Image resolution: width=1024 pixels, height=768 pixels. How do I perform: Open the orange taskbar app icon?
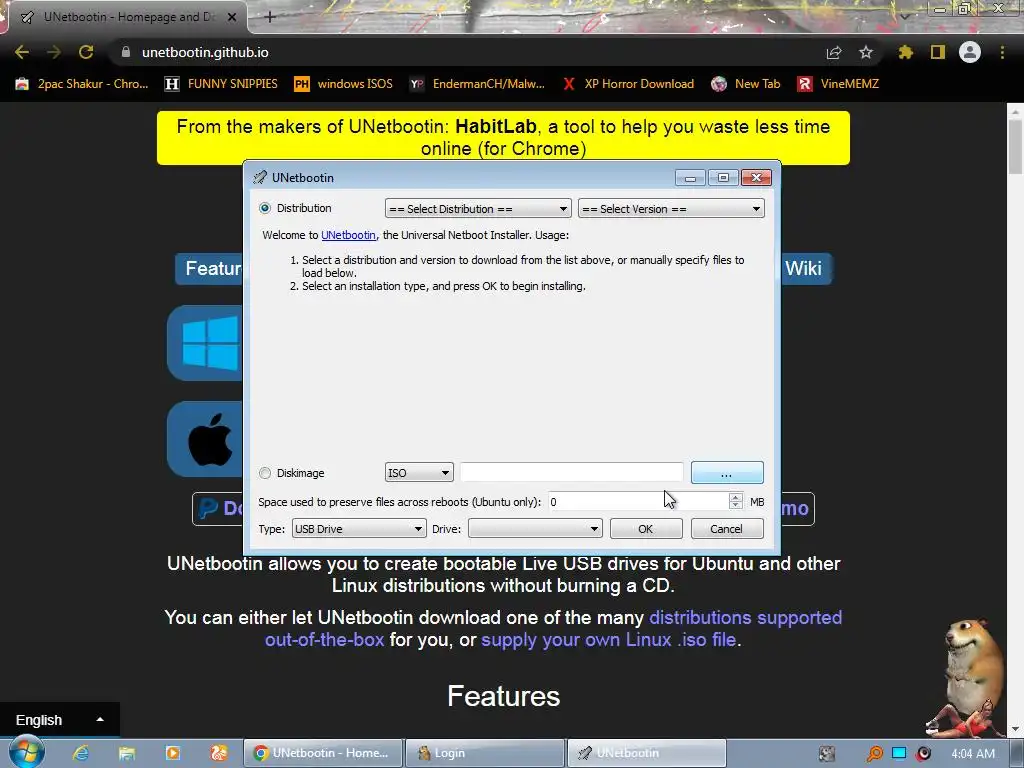218,753
